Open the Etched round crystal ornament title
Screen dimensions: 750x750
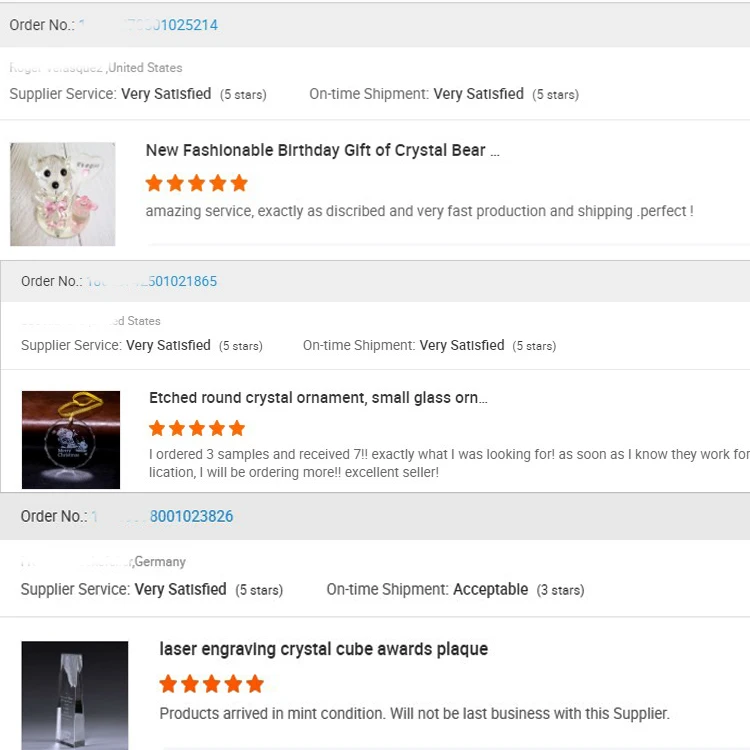click(318, 398)
